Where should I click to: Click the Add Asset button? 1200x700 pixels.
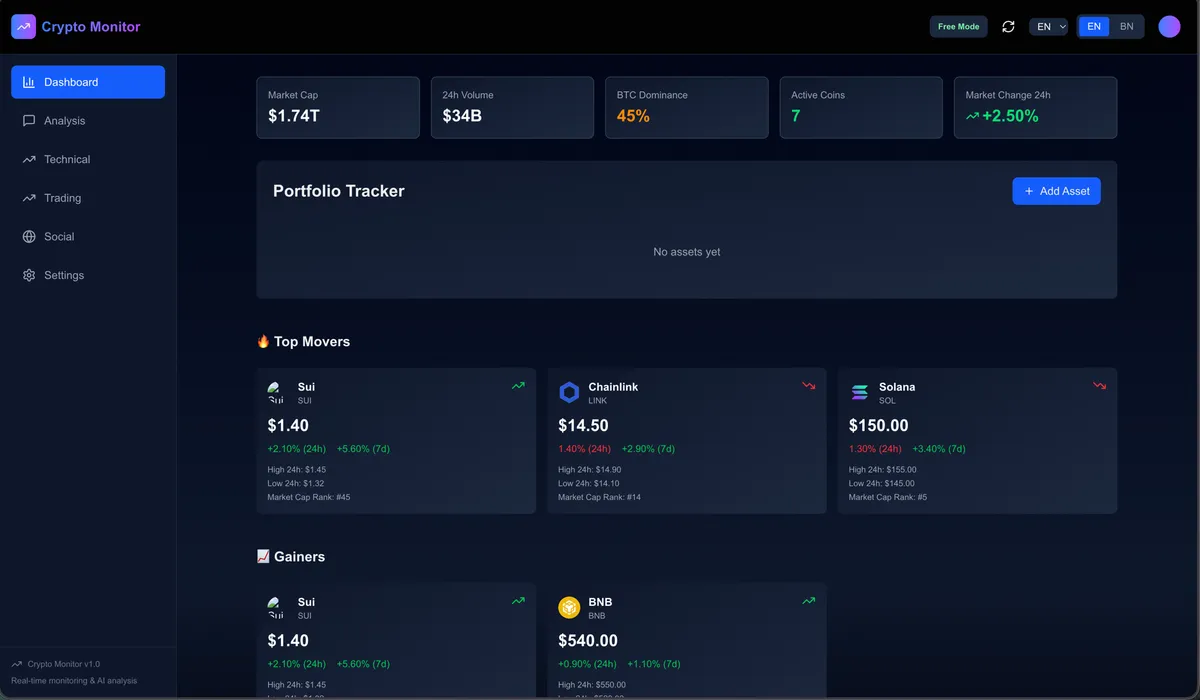click(1056, 191)
